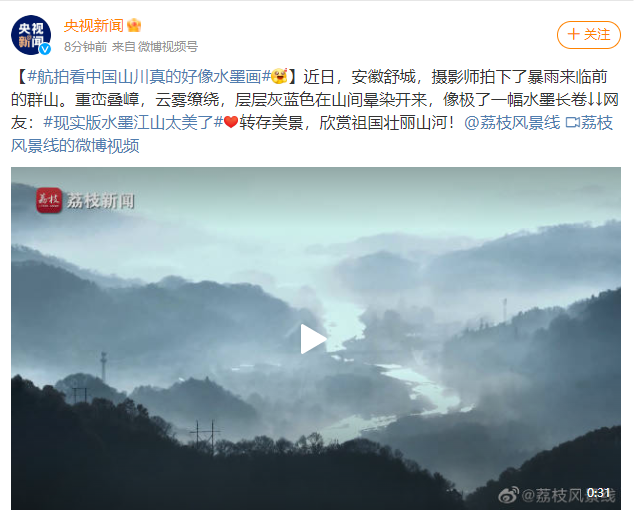Viewport: 634px width, 514px height.
Task: Play the mountain landscape video
Action: click(x=314, y=339)
